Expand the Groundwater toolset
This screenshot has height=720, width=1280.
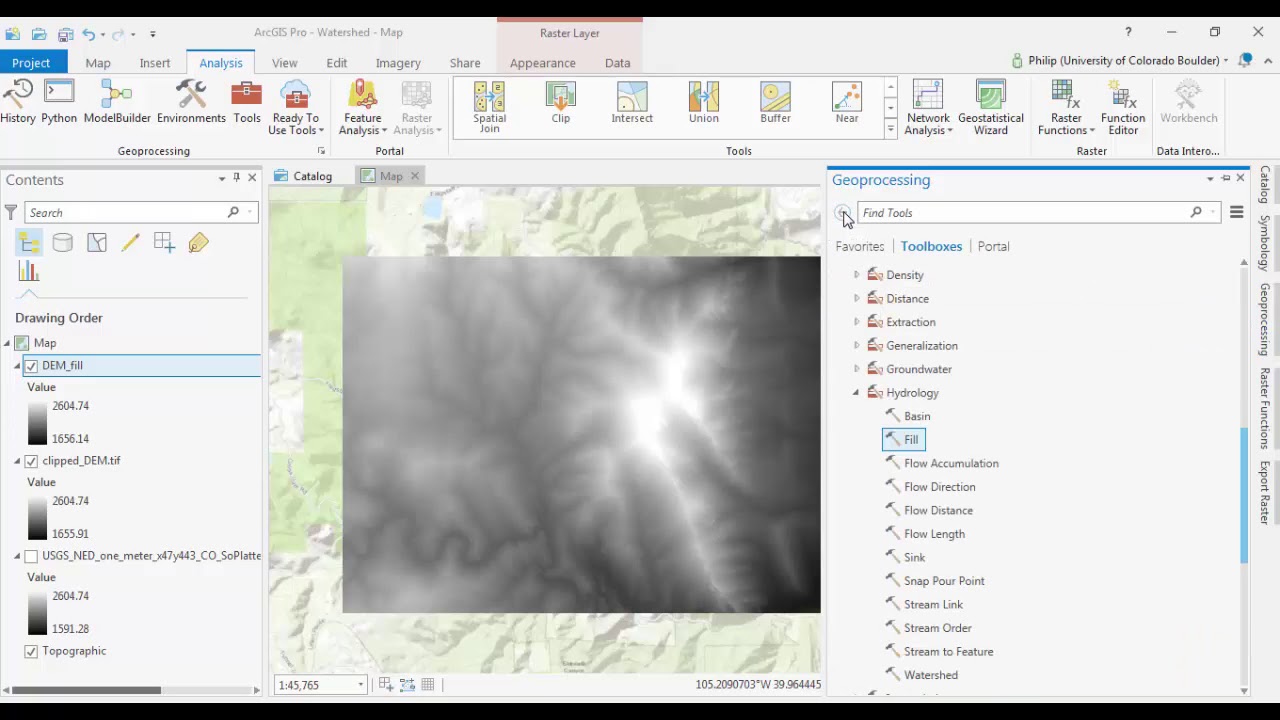pos(856,369)
